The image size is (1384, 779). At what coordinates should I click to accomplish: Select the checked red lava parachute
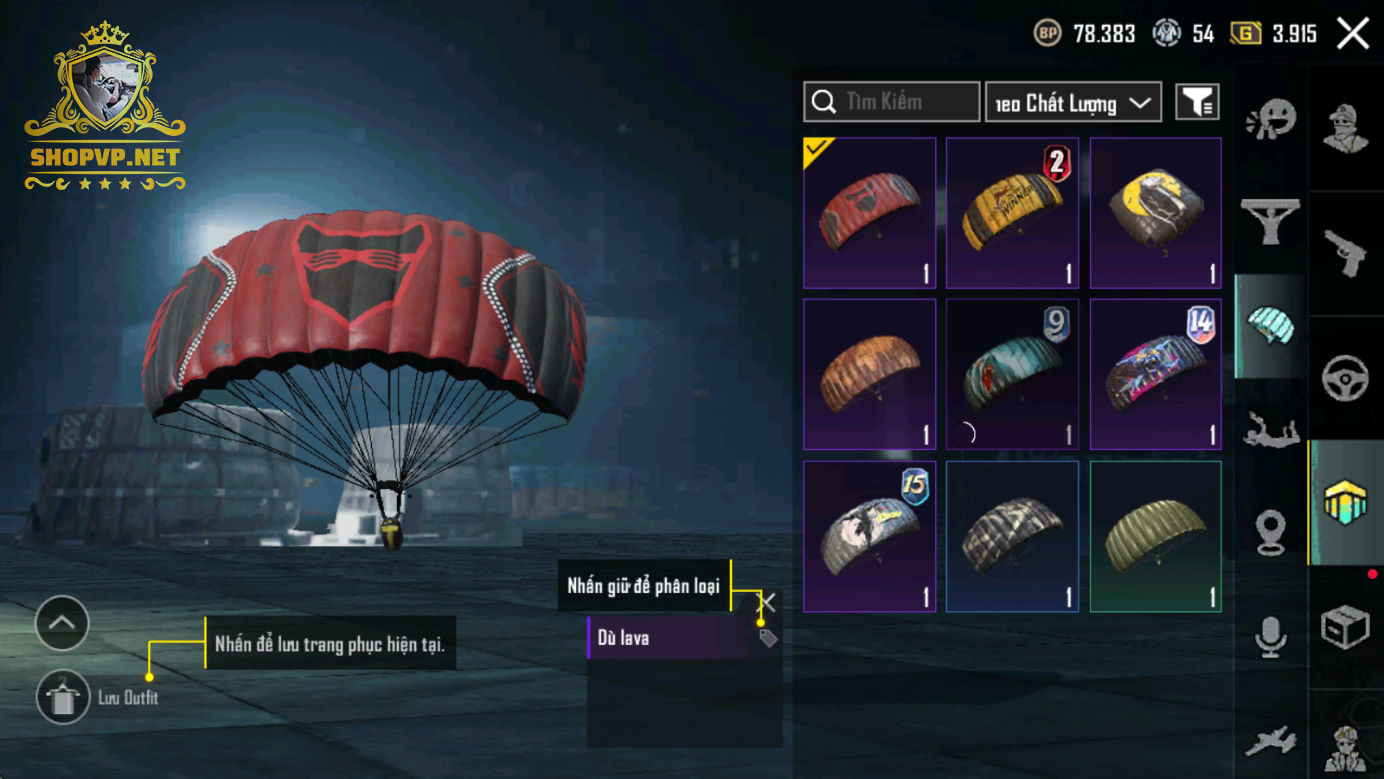tap(869, 213)
